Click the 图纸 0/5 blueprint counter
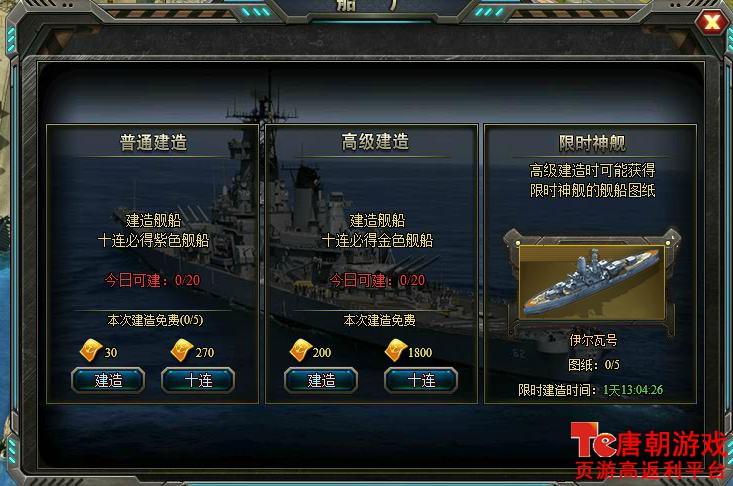The width and height of the screenshot is (733, 486). pyautogui.click(x=594, y=364)
